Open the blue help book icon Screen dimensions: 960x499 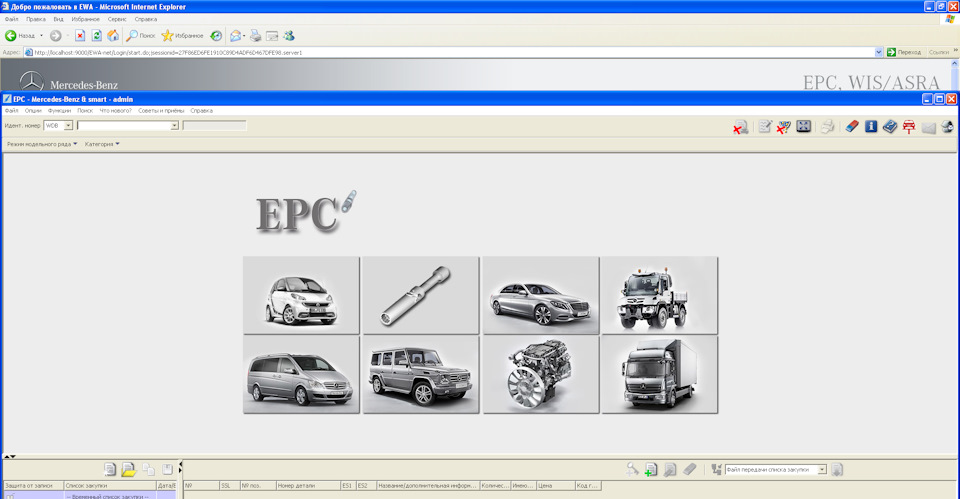click(x=890, y=126)
